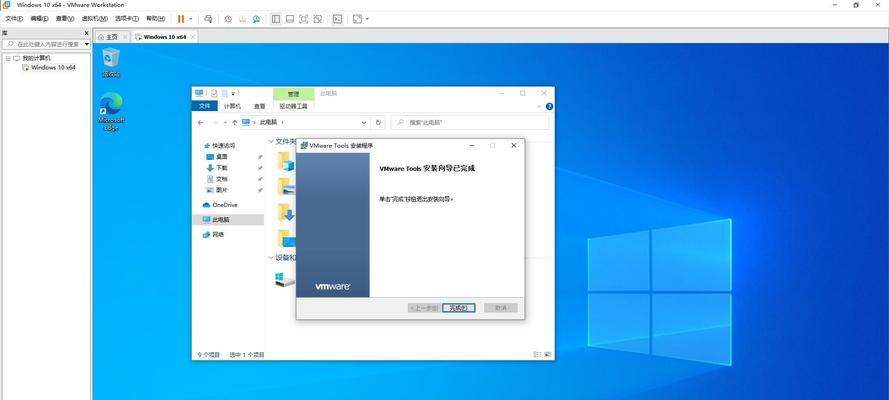Image resolution: width=889 pixels, height=400 pixels.
Task: Click the console view icon
Action: 337,19
